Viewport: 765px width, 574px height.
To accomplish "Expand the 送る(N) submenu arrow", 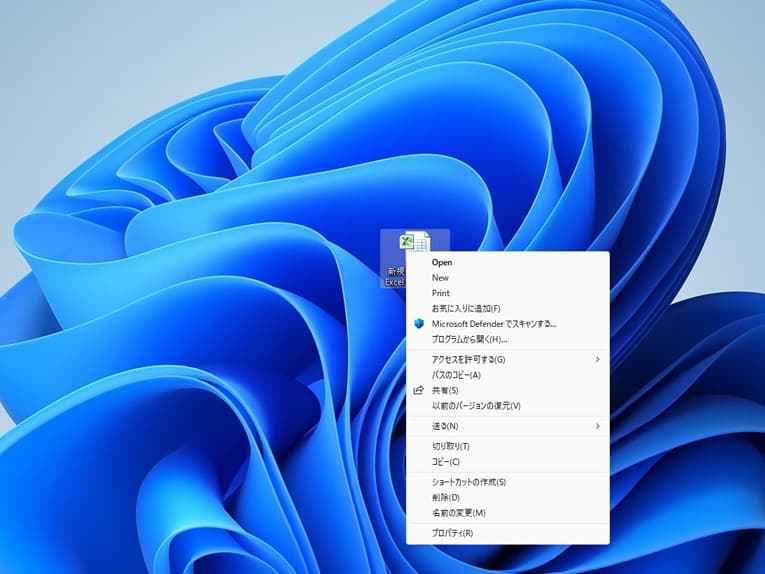I will (598, 426).
